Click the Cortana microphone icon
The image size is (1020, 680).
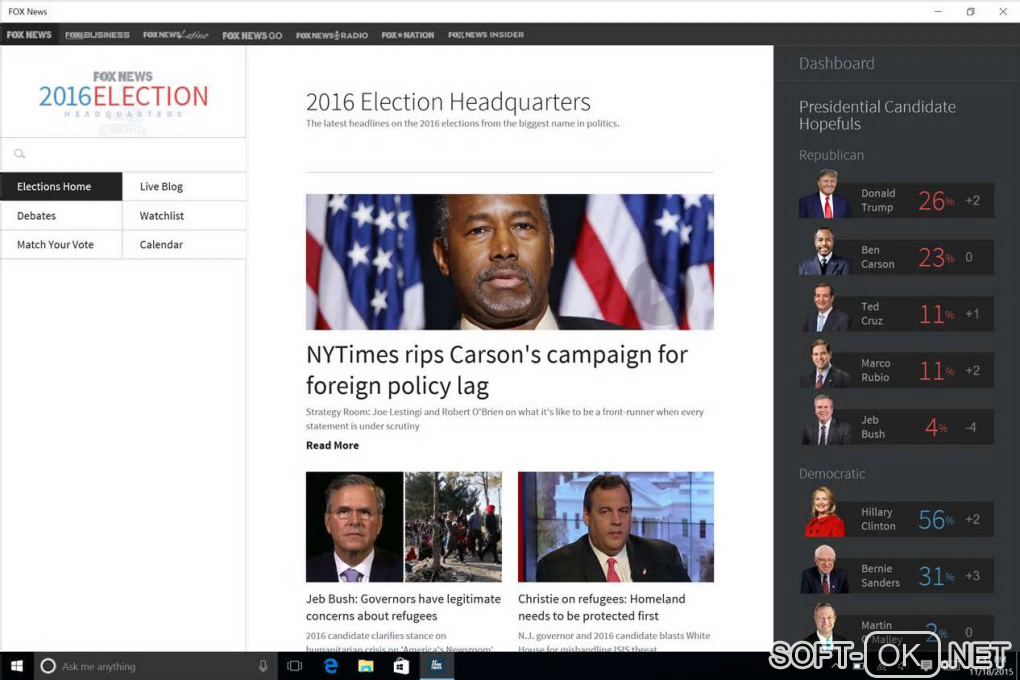pos(263,666)
